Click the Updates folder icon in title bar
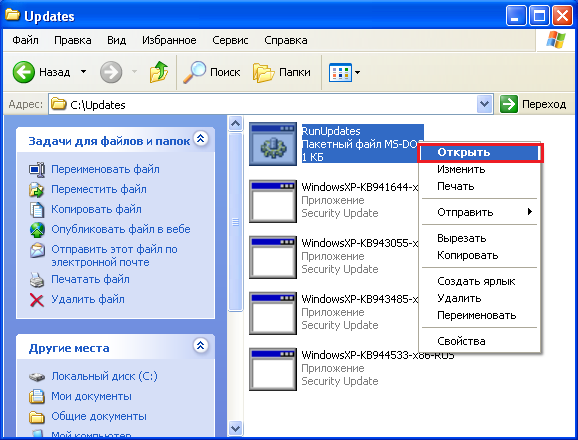 13,15
